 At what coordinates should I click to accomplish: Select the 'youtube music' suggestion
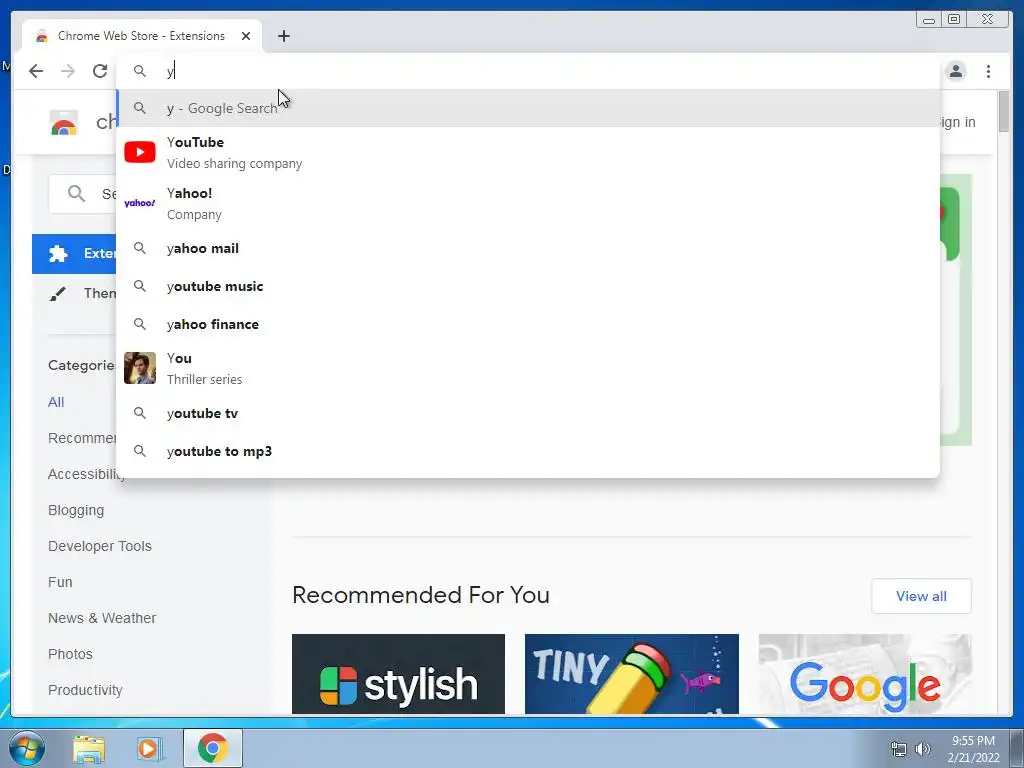[x=528, y=286]
